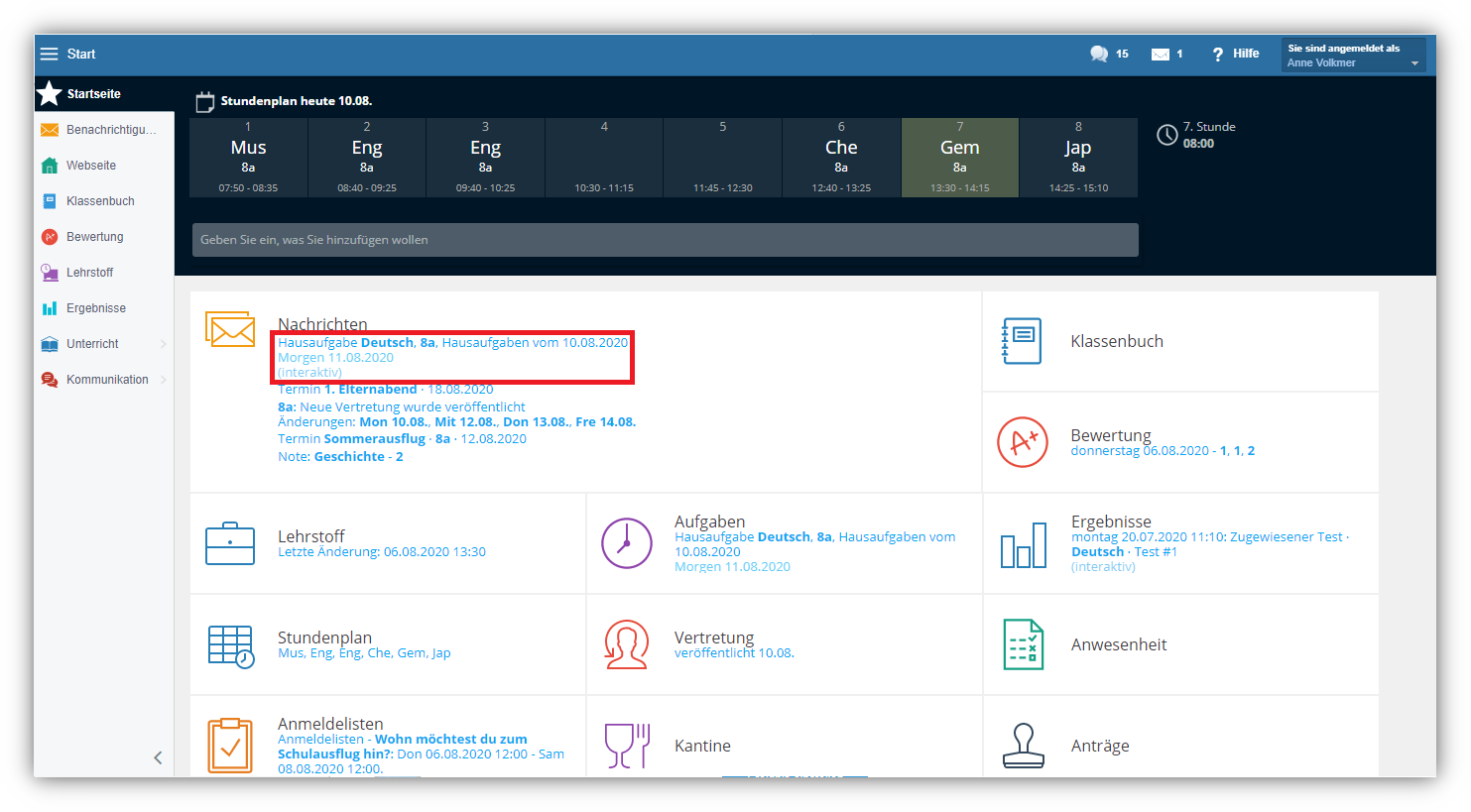
Task: Click the Kommunikation speech bubble sidebar icon
Action: [x=50, y=380]
